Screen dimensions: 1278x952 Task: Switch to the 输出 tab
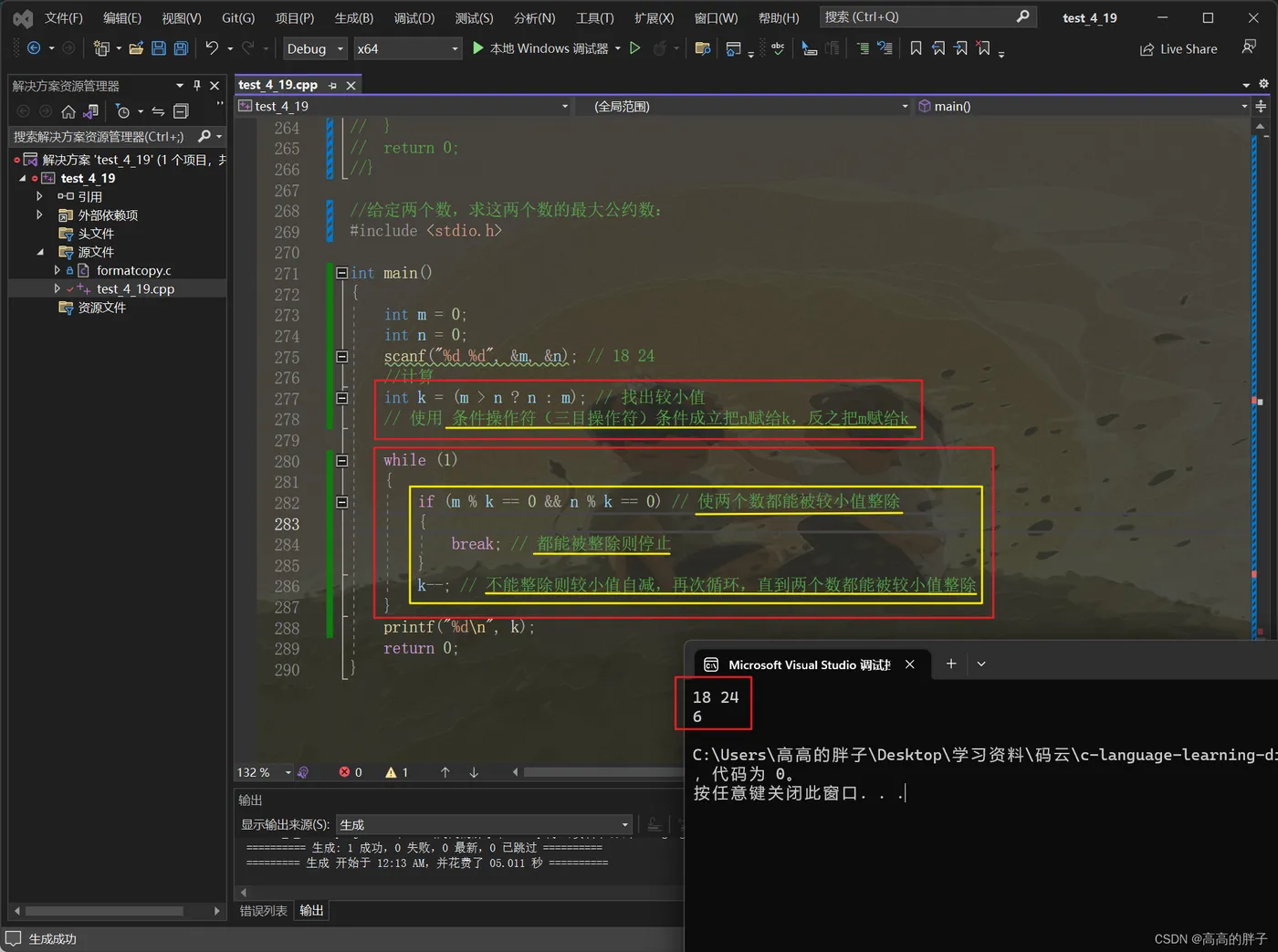click(311, 911)
